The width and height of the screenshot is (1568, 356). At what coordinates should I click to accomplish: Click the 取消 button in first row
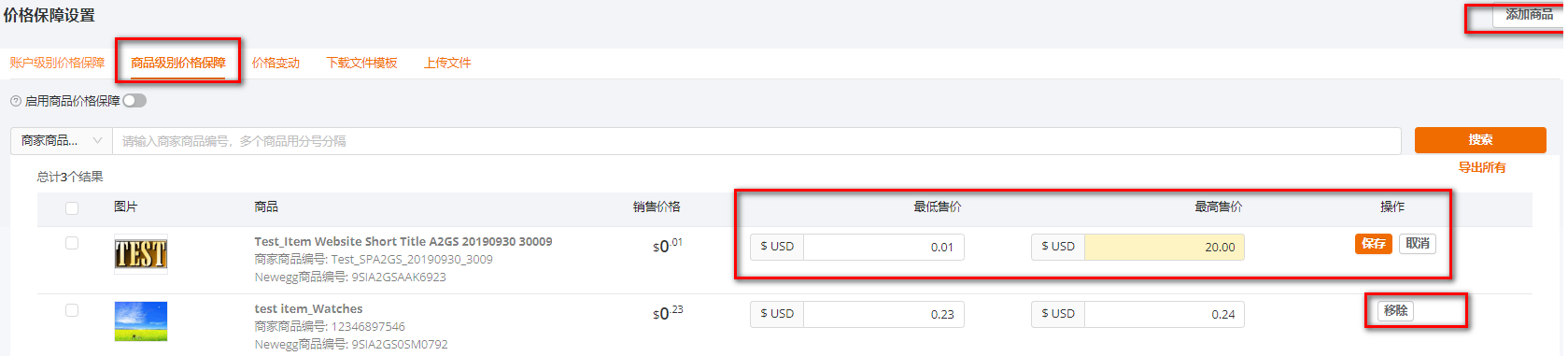[1418, 244]
